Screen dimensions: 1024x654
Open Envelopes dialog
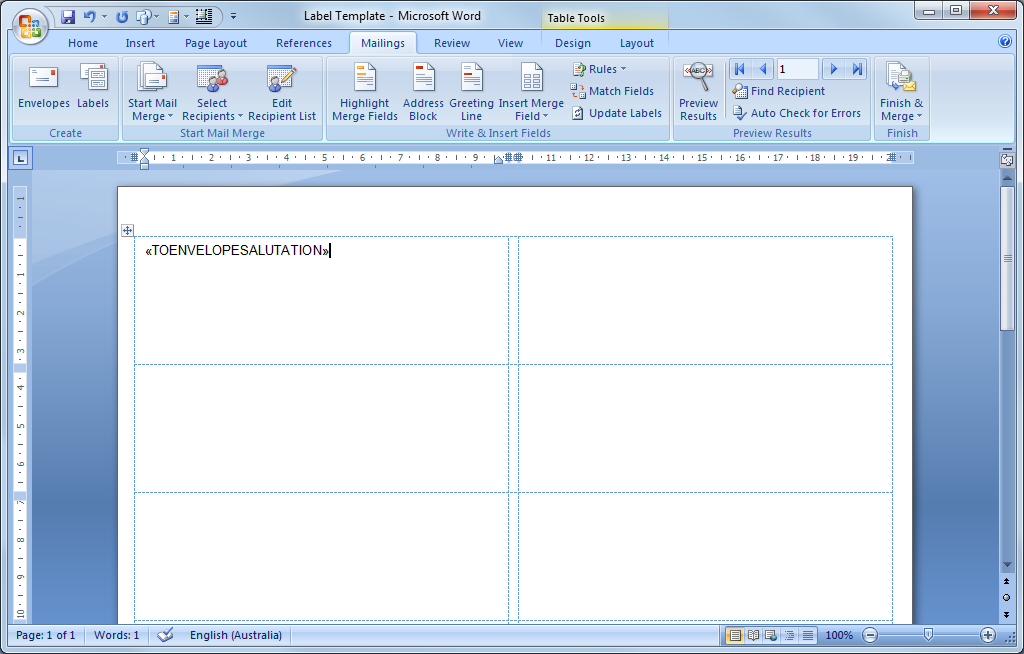coord(44,86)
